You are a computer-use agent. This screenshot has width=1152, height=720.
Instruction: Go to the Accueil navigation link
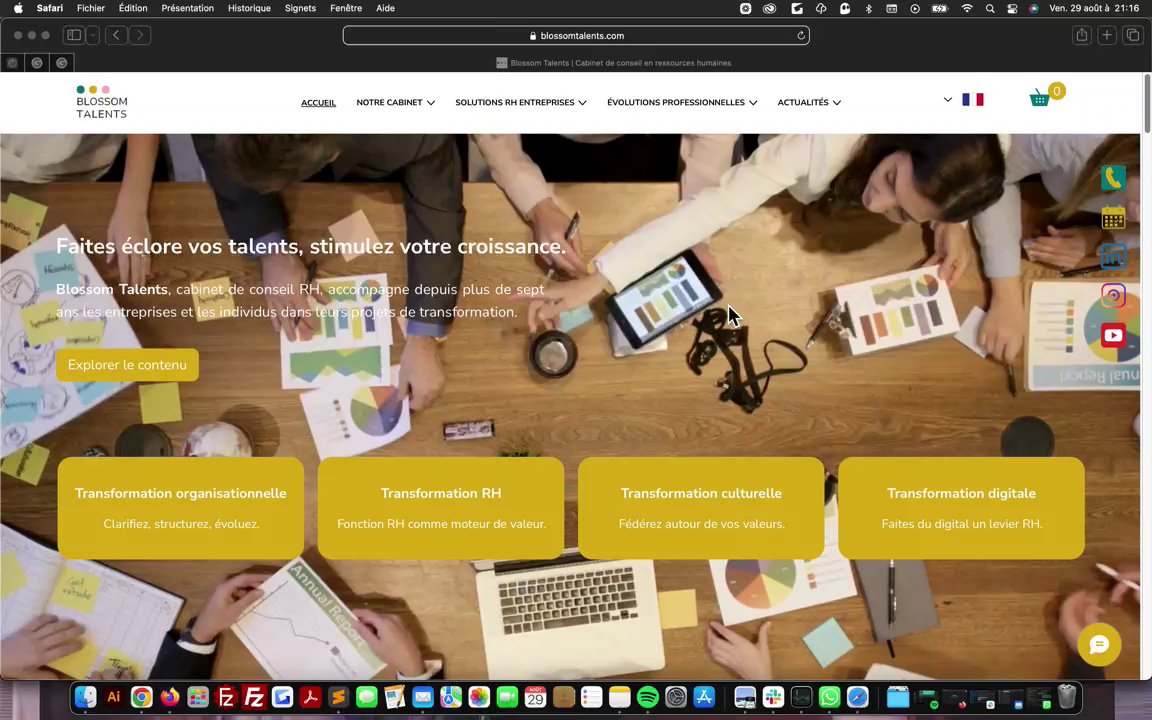coord(318,103)
